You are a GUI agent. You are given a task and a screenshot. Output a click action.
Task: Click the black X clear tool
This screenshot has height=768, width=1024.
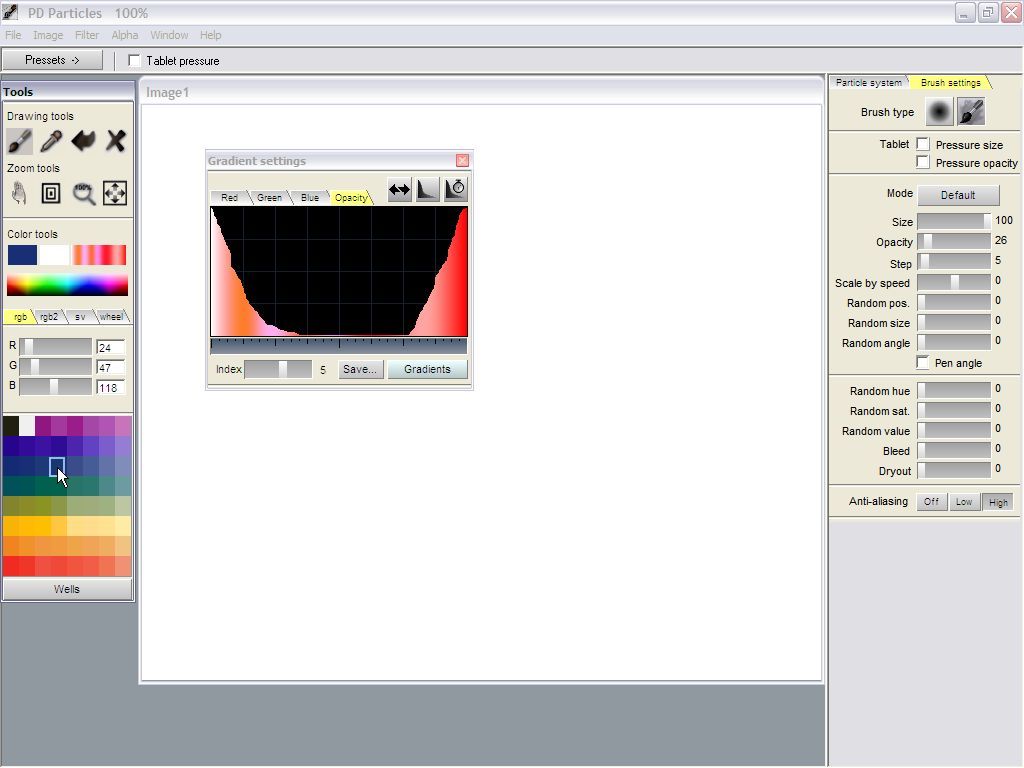116,141
